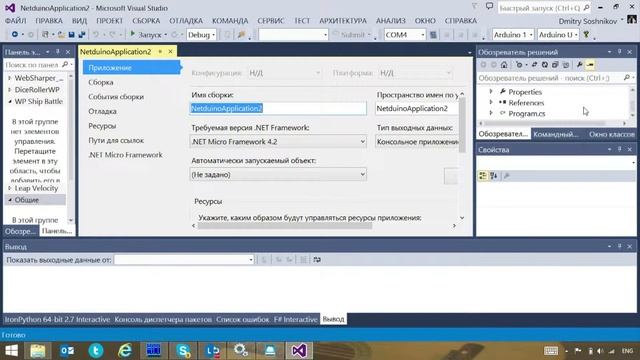Open the Показать выходные данные от dropdown
Viewport: 640px width, 360px height.
184,260
